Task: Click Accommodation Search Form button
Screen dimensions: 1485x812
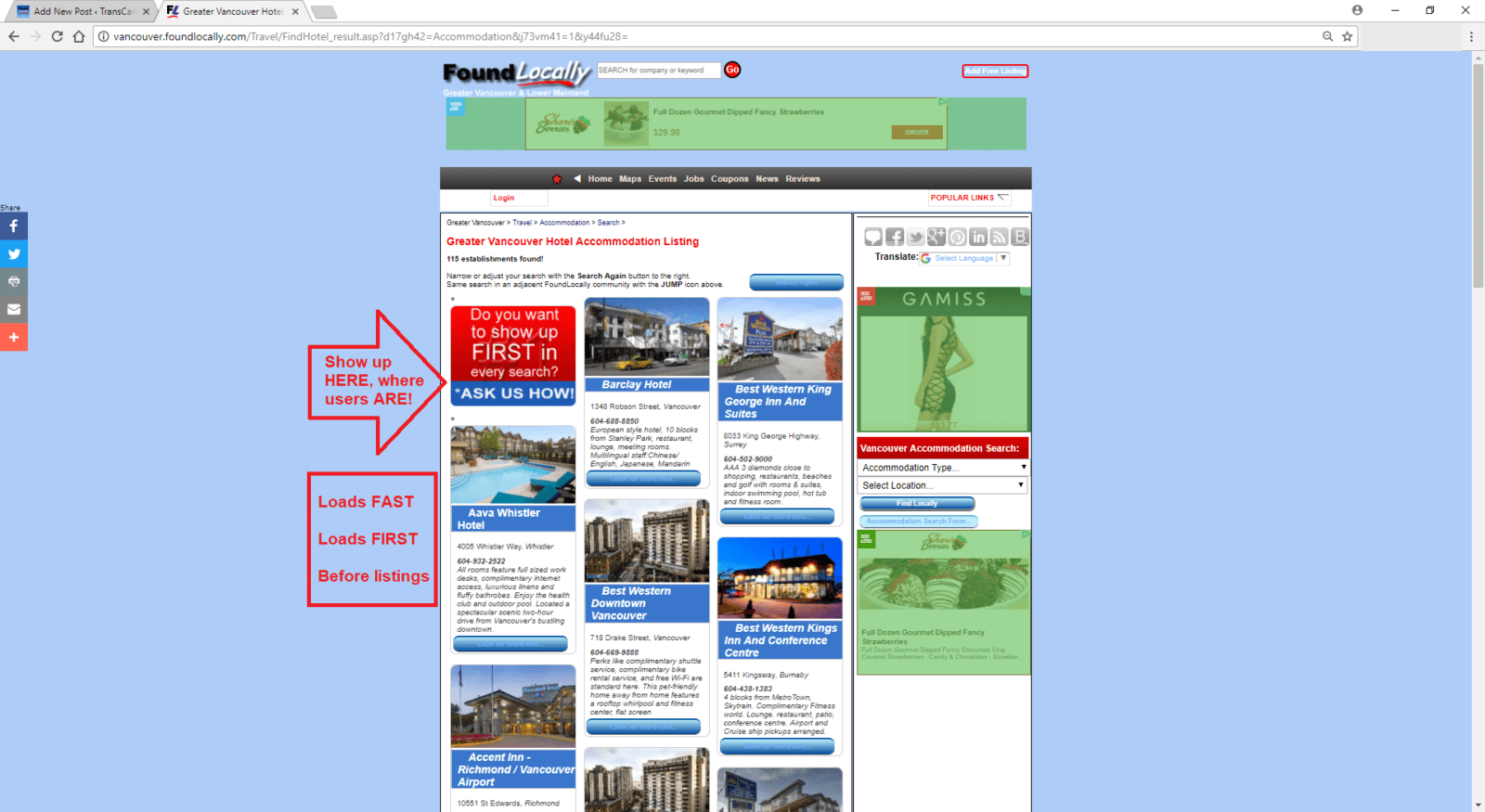Action: [917, 522]
